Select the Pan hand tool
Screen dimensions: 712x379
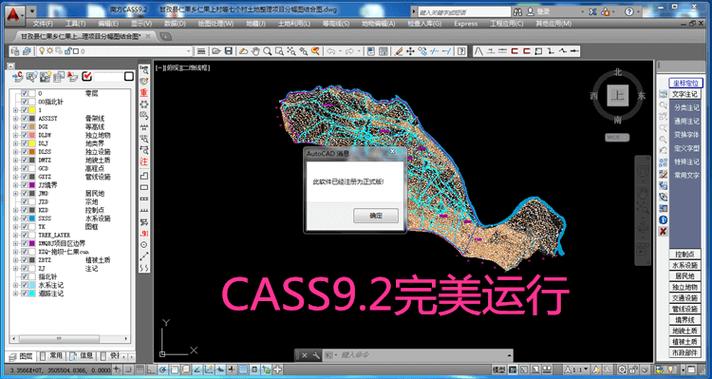tap(256, 51)
